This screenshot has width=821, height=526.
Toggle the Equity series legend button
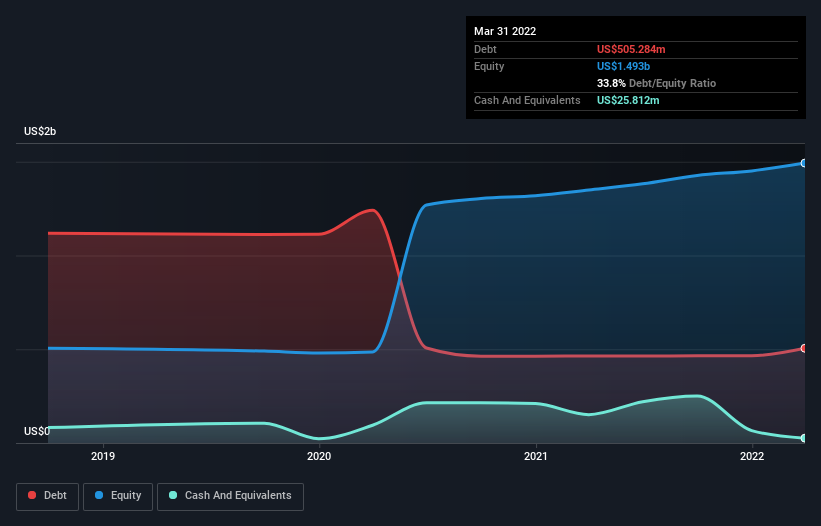[x=118, y=496]
